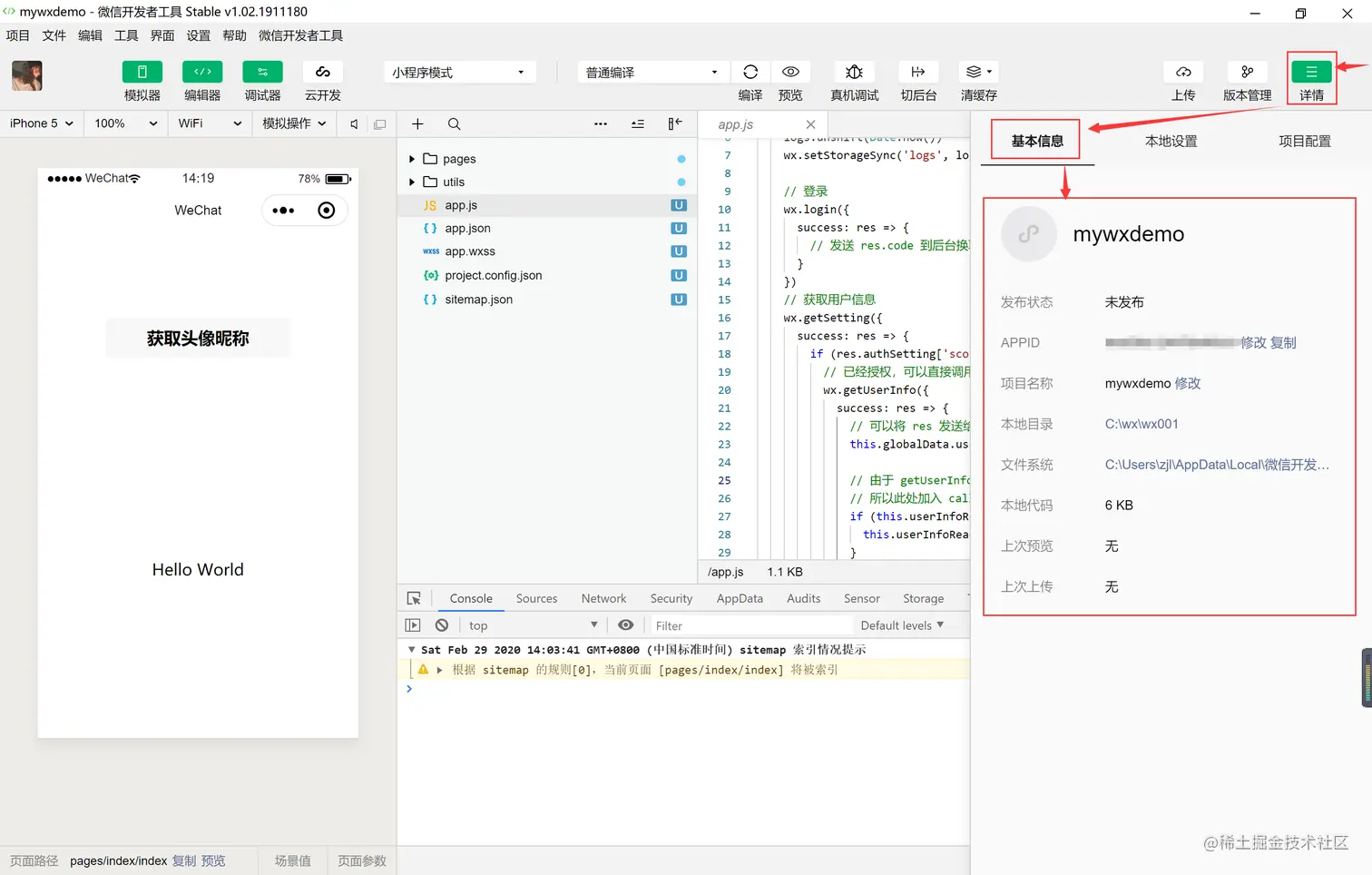This screenshot has height=875, width=1372.
Task: Switch to the 项目配置 tab
Action: (1304, 141)
